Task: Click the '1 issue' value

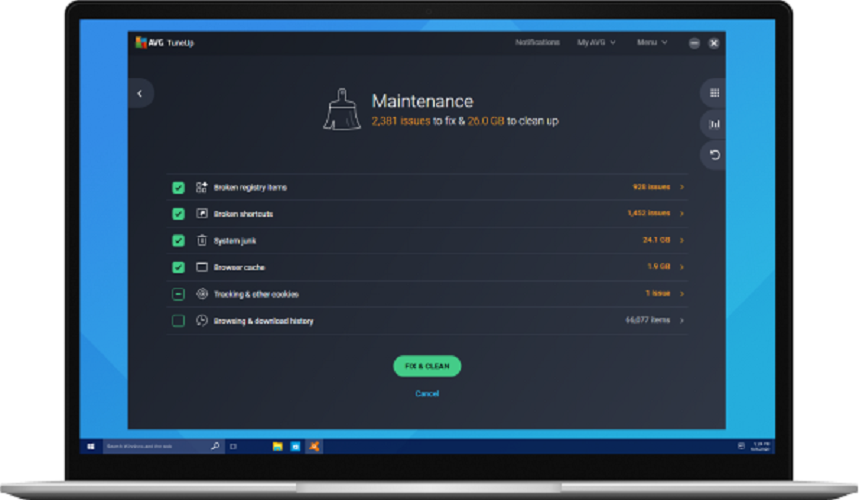Action: pos(658,294)
